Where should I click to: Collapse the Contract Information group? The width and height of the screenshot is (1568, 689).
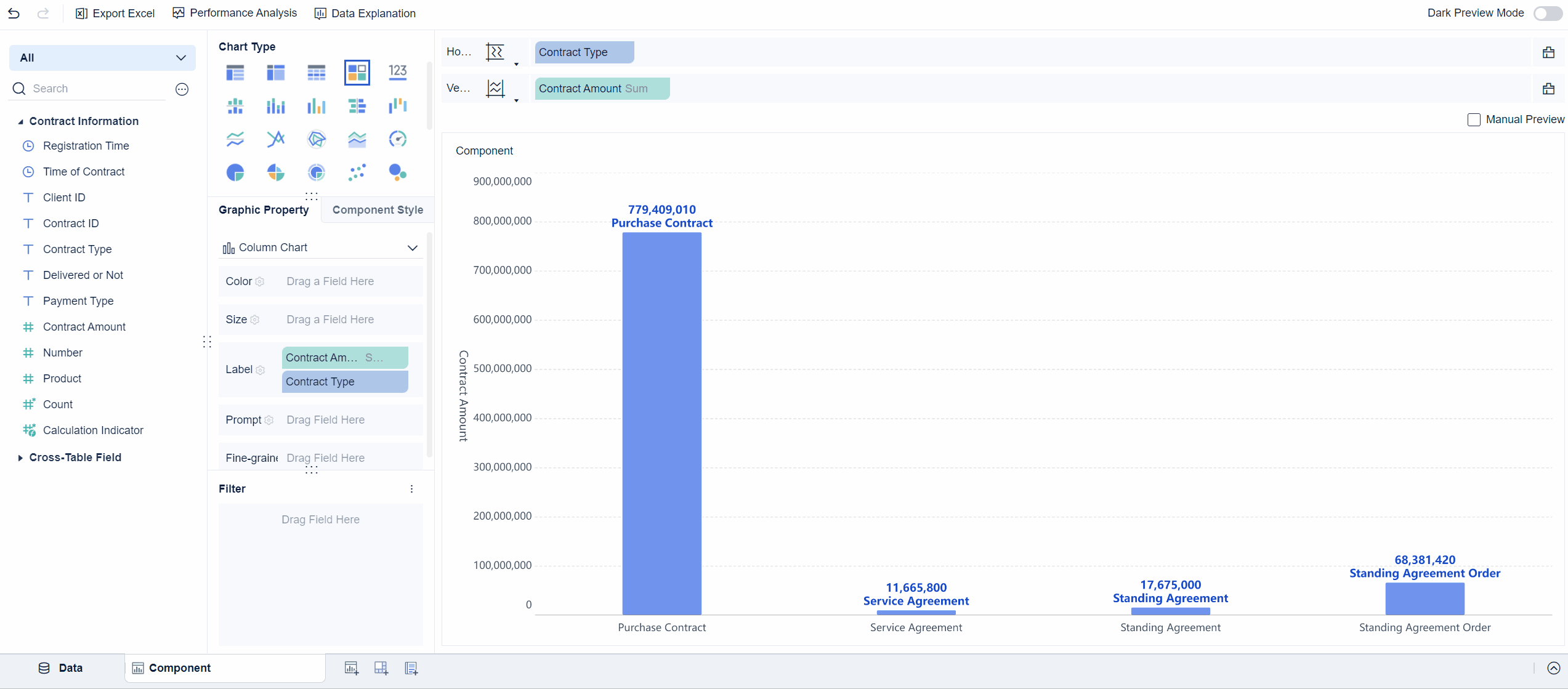click(20, 122)
